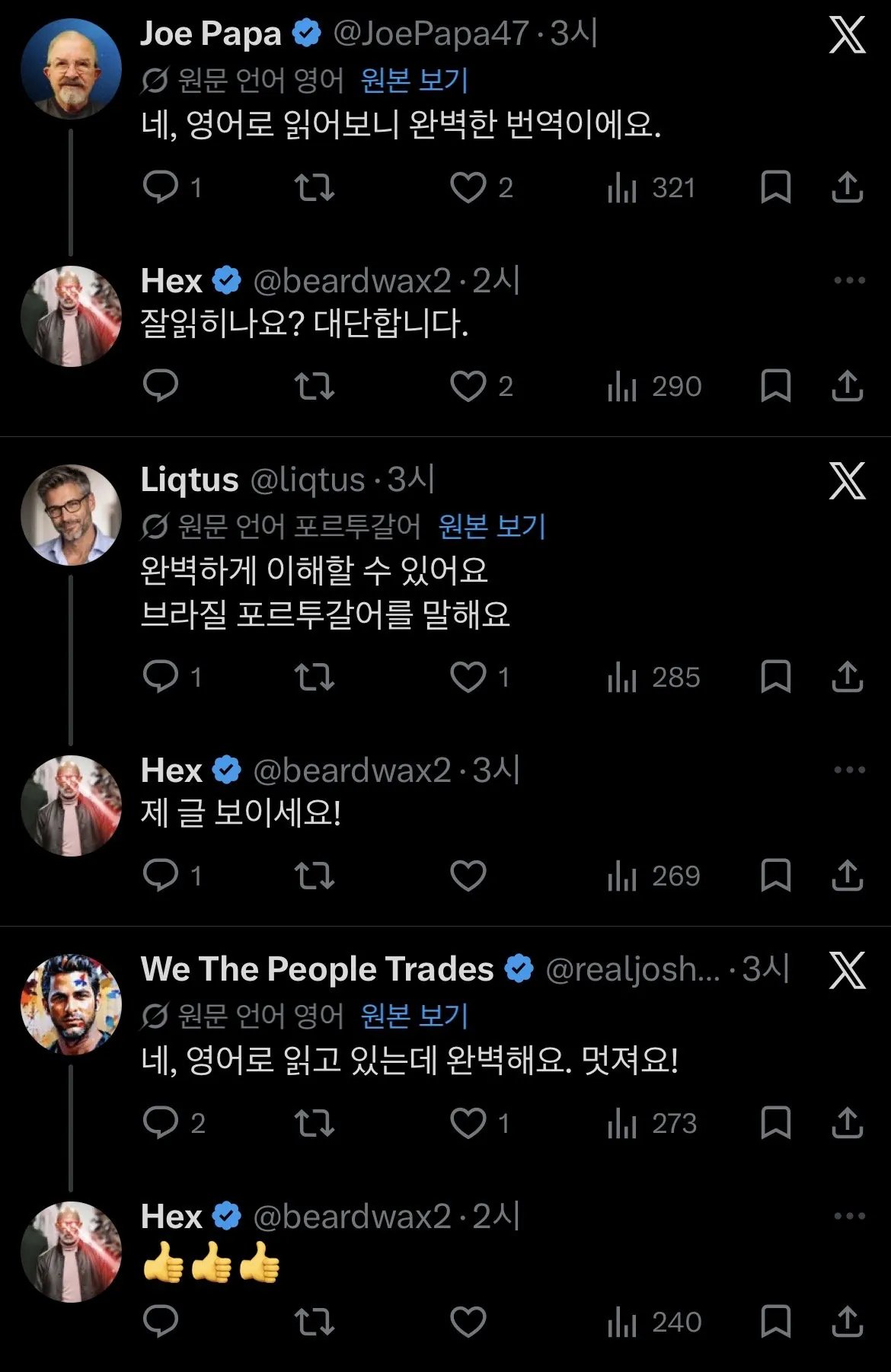Reply to Joe Papa's translated tweet

[x=161, y=187]
